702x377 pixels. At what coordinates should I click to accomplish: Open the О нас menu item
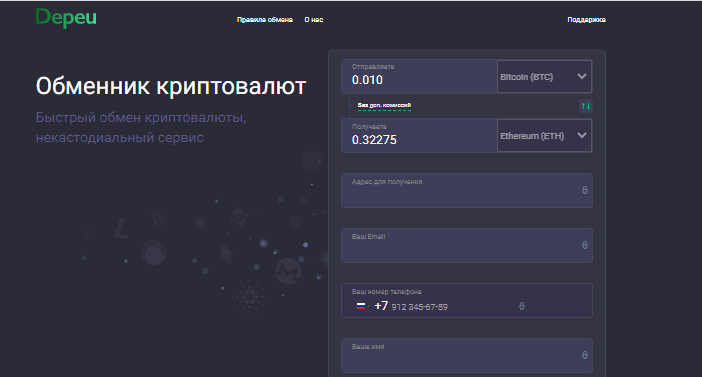point(314,20)
